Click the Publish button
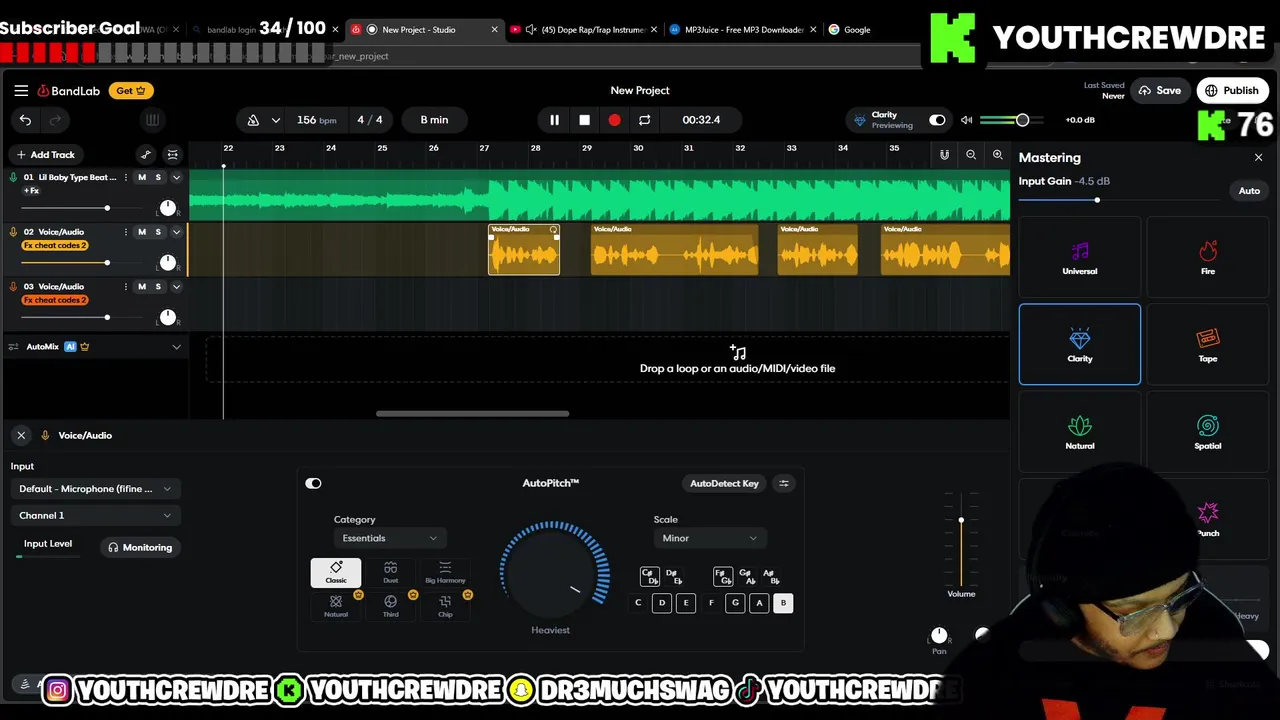 point(1232,90)
